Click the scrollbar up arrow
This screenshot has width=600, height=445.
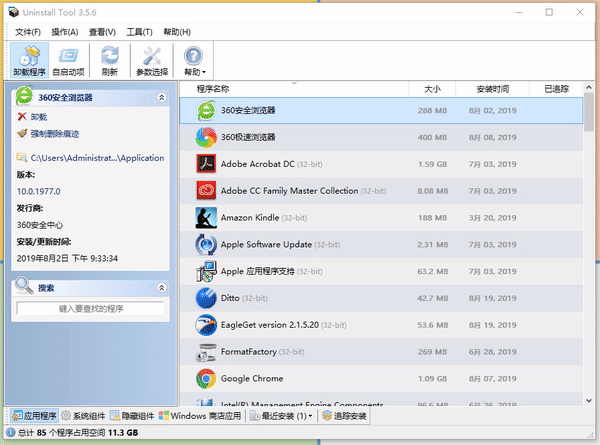(589, 88)
